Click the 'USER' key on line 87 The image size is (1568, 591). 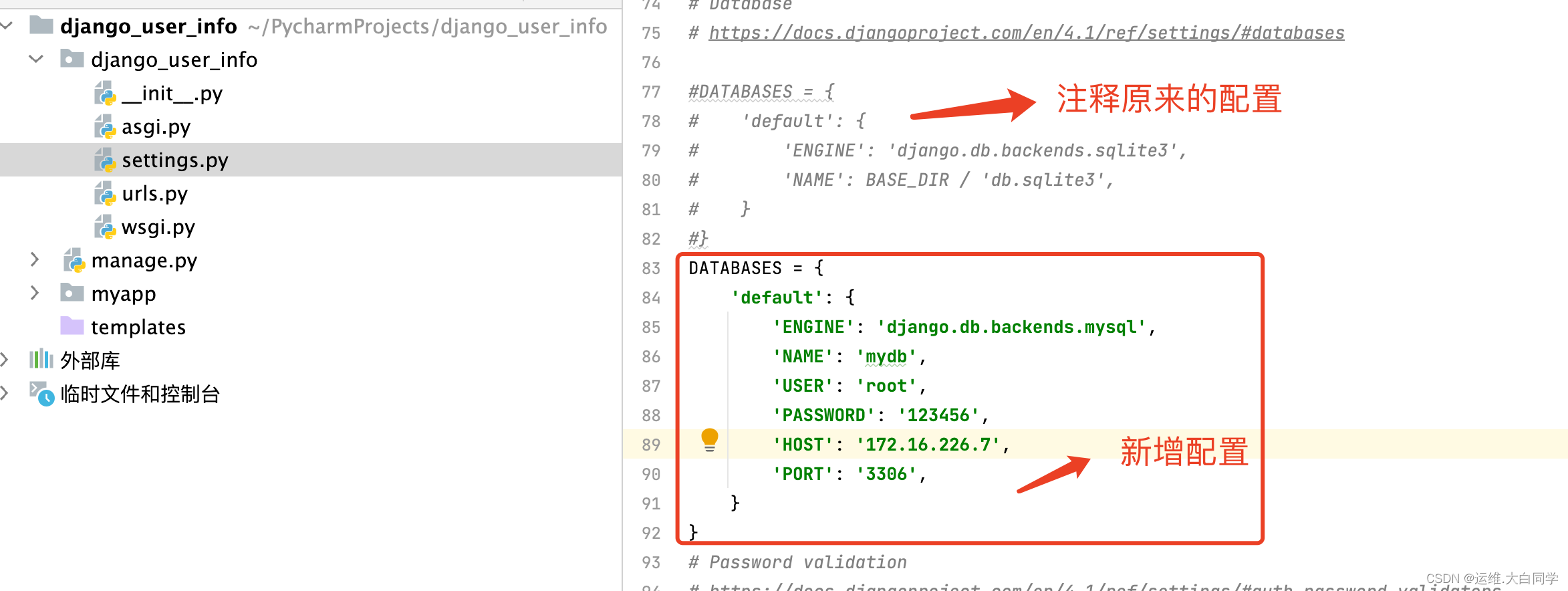(x=803, y=386)
